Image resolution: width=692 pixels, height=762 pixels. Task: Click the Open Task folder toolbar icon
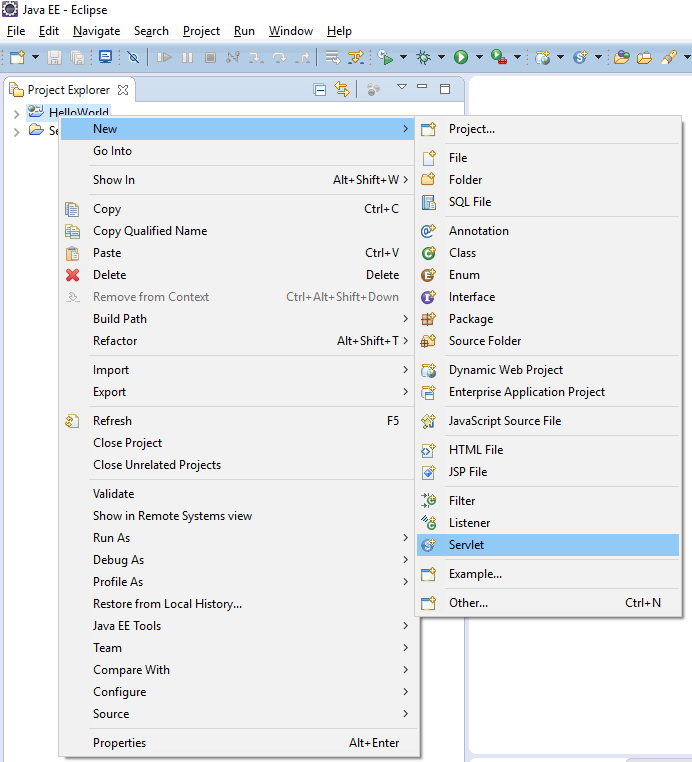click(644, 57)
